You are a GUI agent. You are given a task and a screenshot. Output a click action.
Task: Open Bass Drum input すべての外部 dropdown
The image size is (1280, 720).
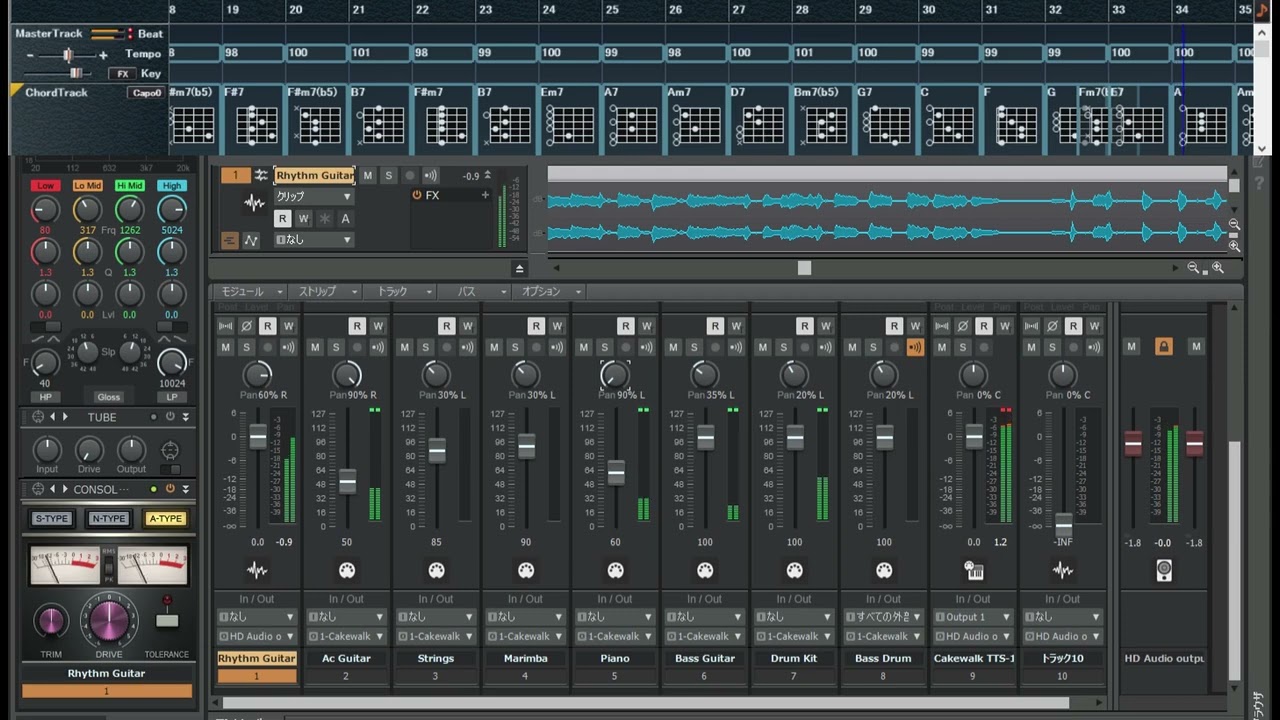(x=883, y=617)
